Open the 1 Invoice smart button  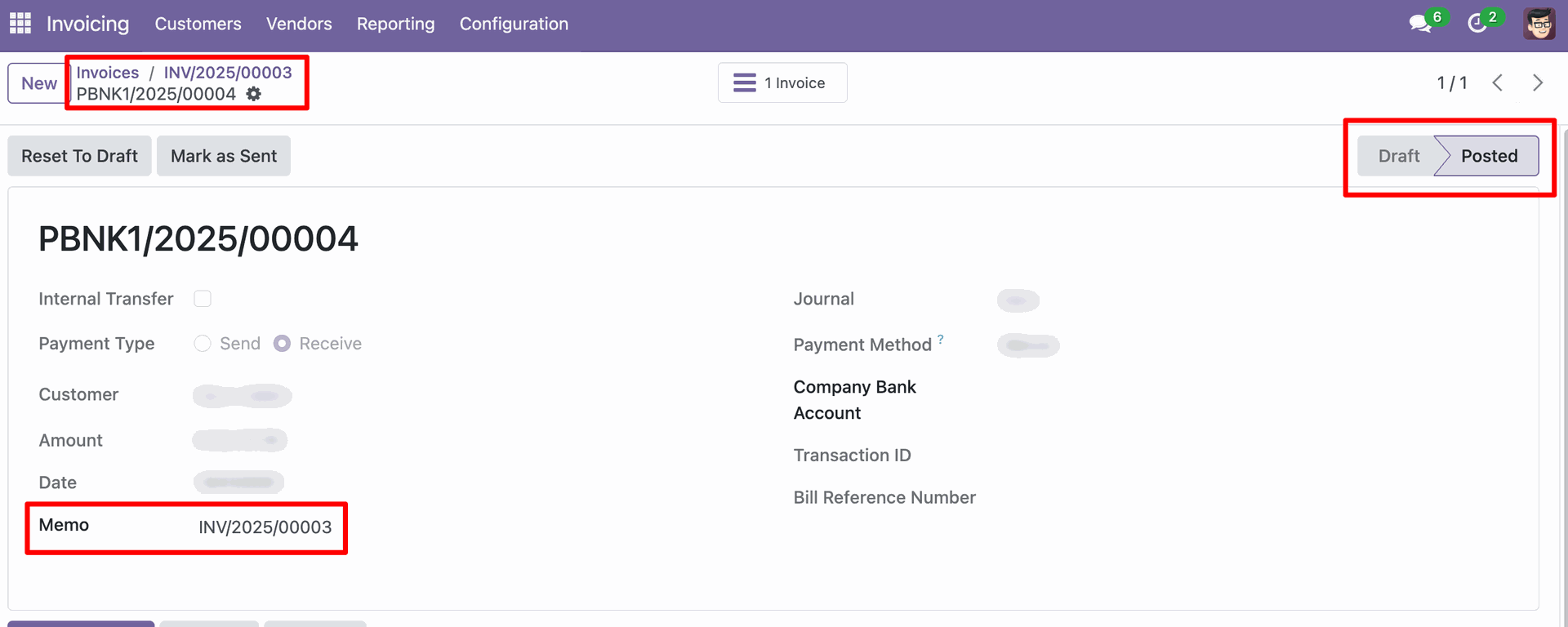point(782,82)
